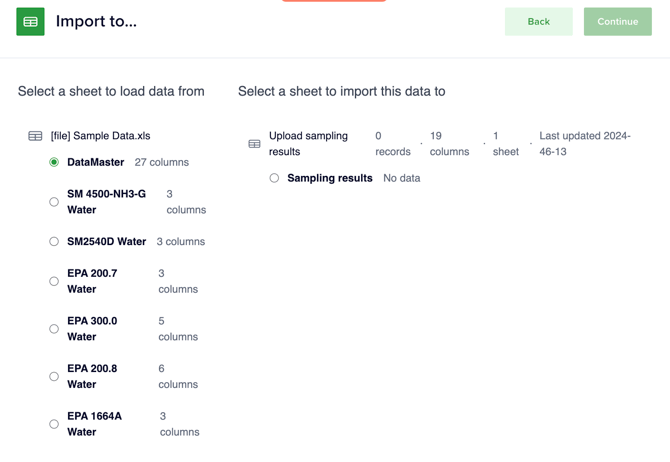Select the SM 4500-NH3-G Water radio button

click(54, 202)
